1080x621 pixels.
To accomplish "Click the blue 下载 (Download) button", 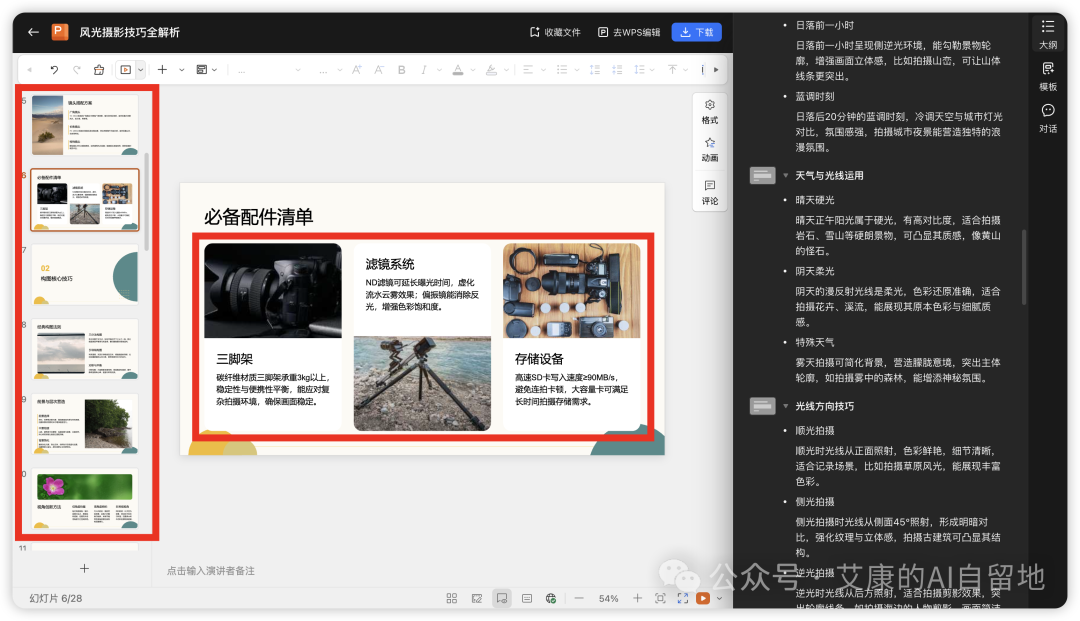I will [x=696, y=32].
